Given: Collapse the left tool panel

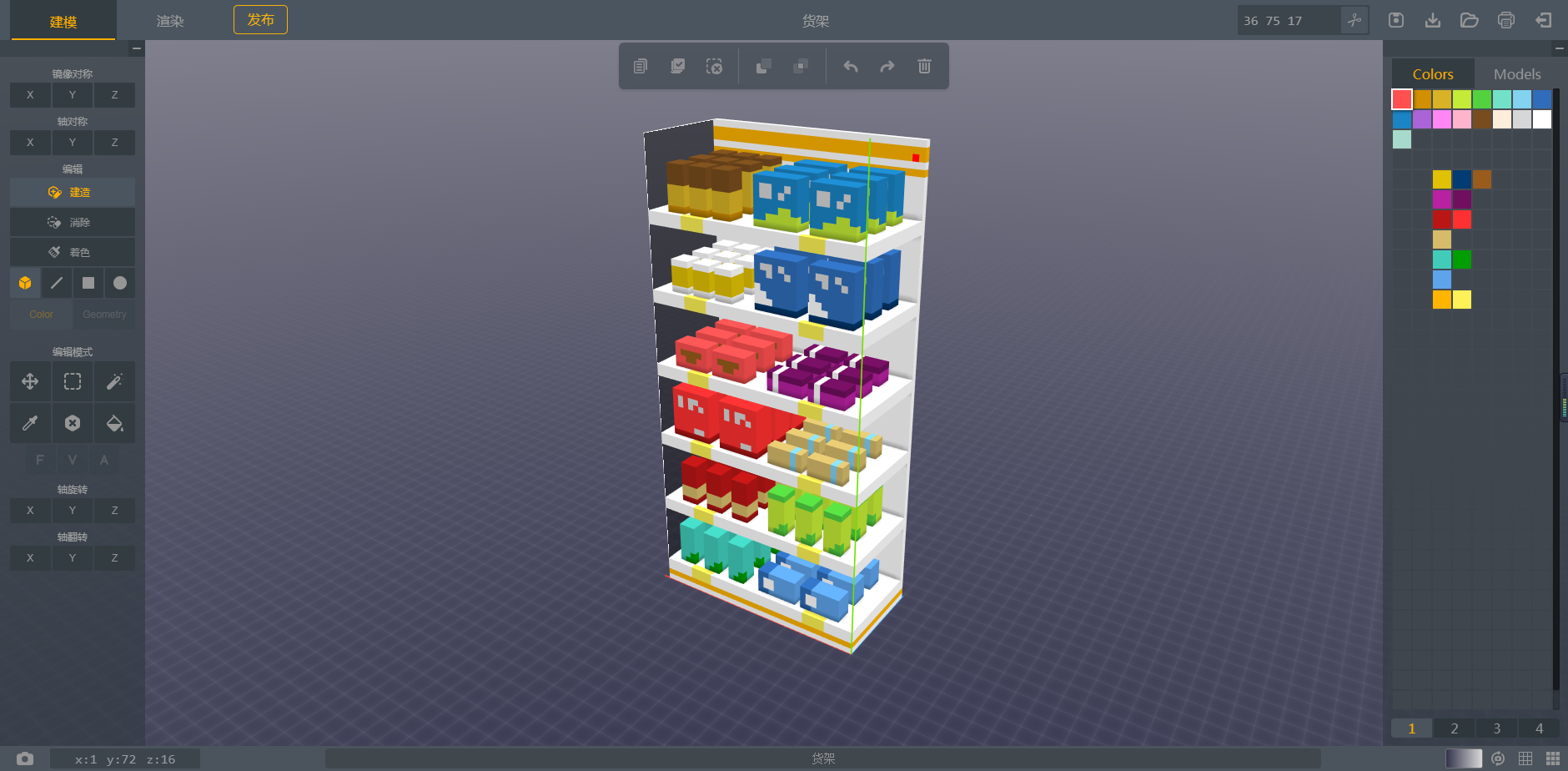Looking at the screenshot, I should [x=137, y=48].
